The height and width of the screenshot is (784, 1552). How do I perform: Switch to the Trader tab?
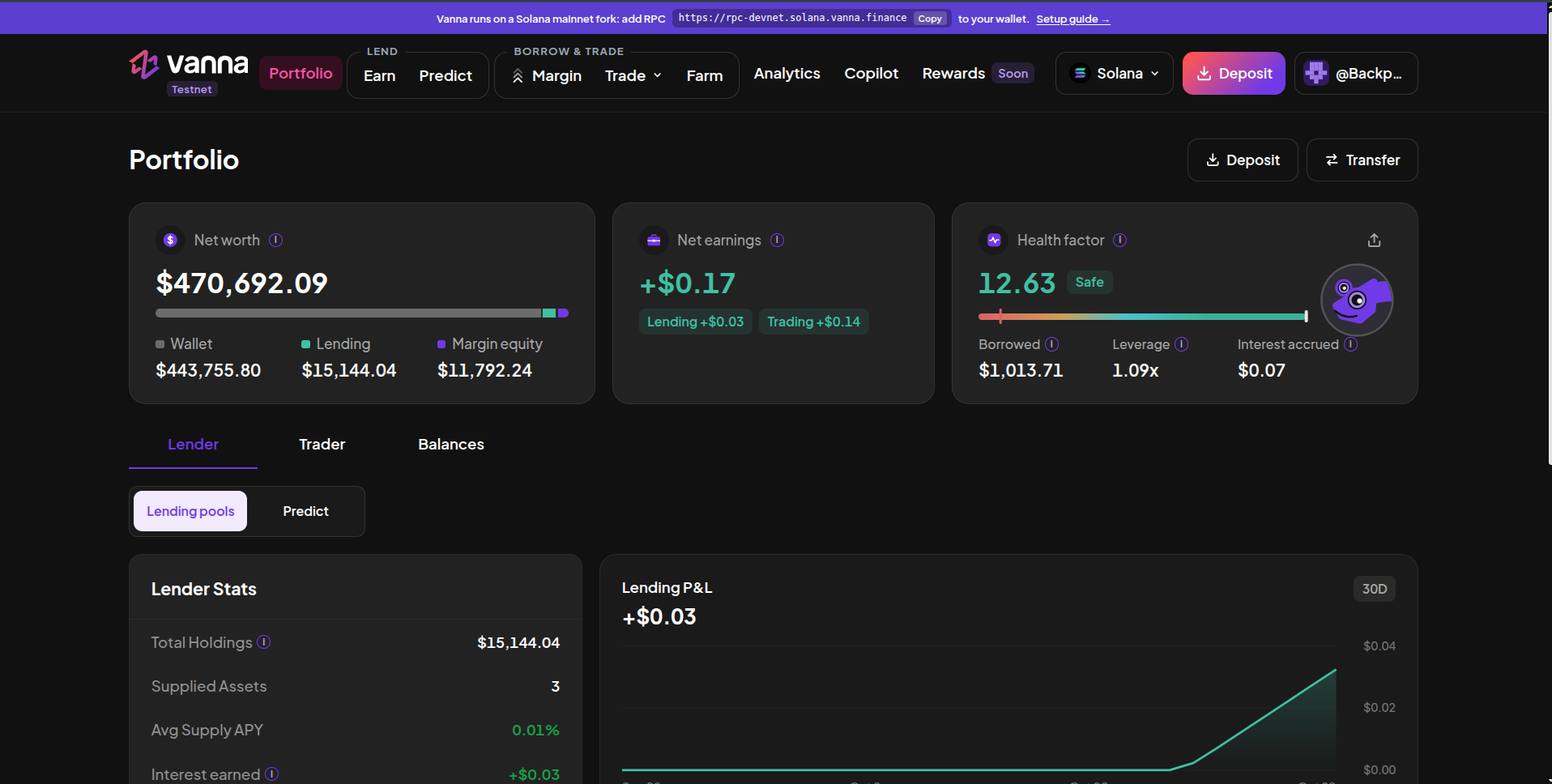322,445
